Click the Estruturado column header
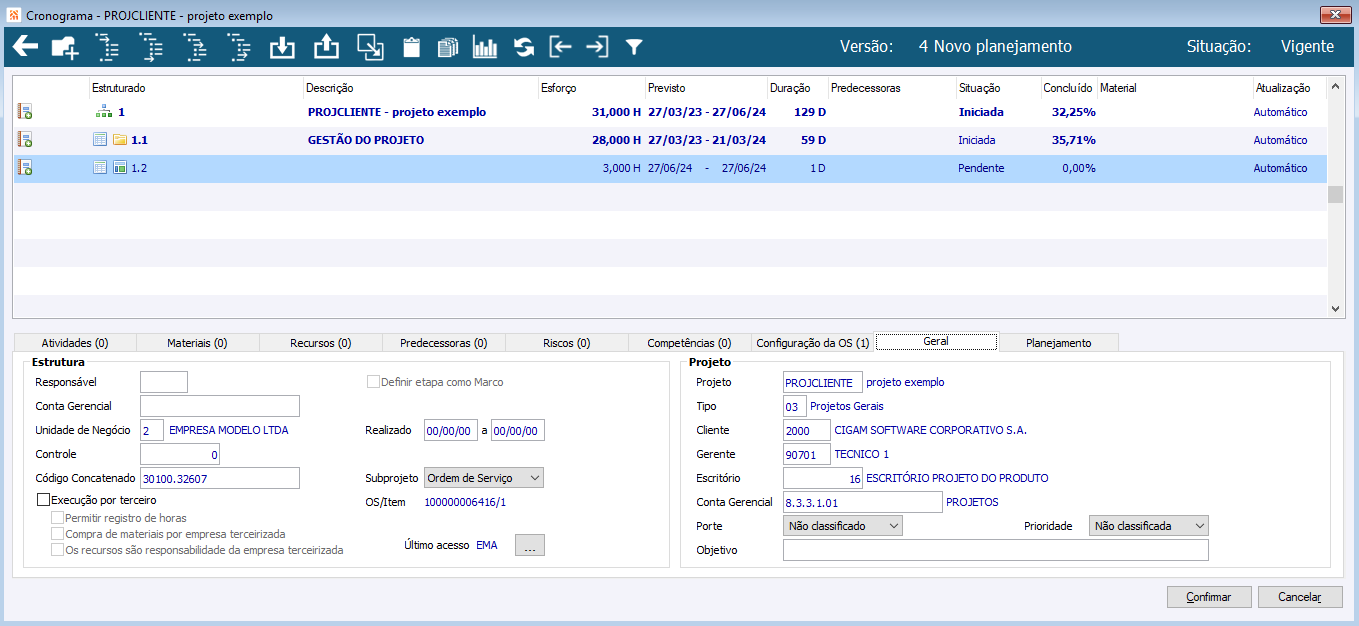 point(196,88)
